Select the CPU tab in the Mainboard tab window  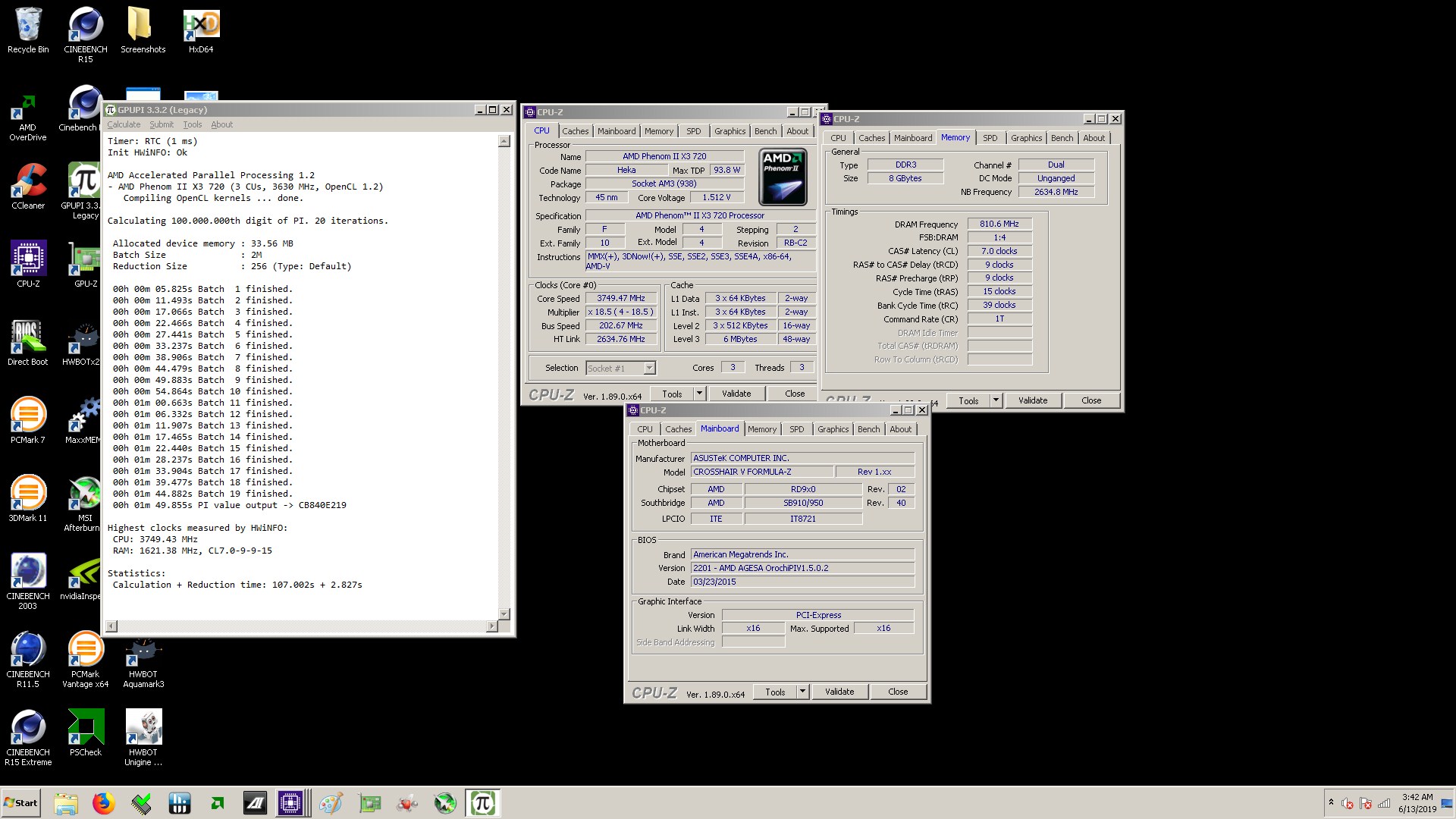(645, 429)
